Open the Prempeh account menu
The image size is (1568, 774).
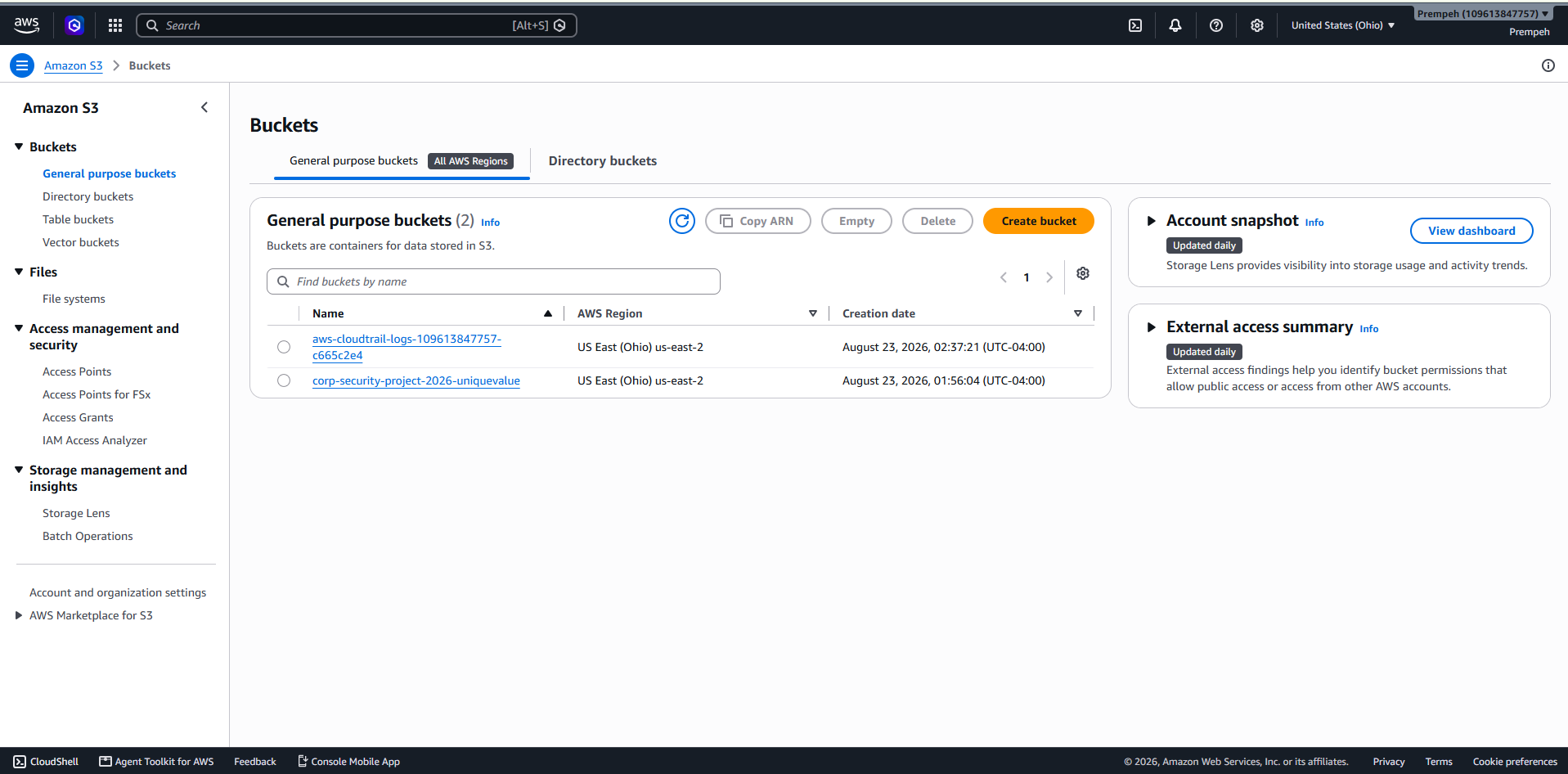(x=1483, y=14)
